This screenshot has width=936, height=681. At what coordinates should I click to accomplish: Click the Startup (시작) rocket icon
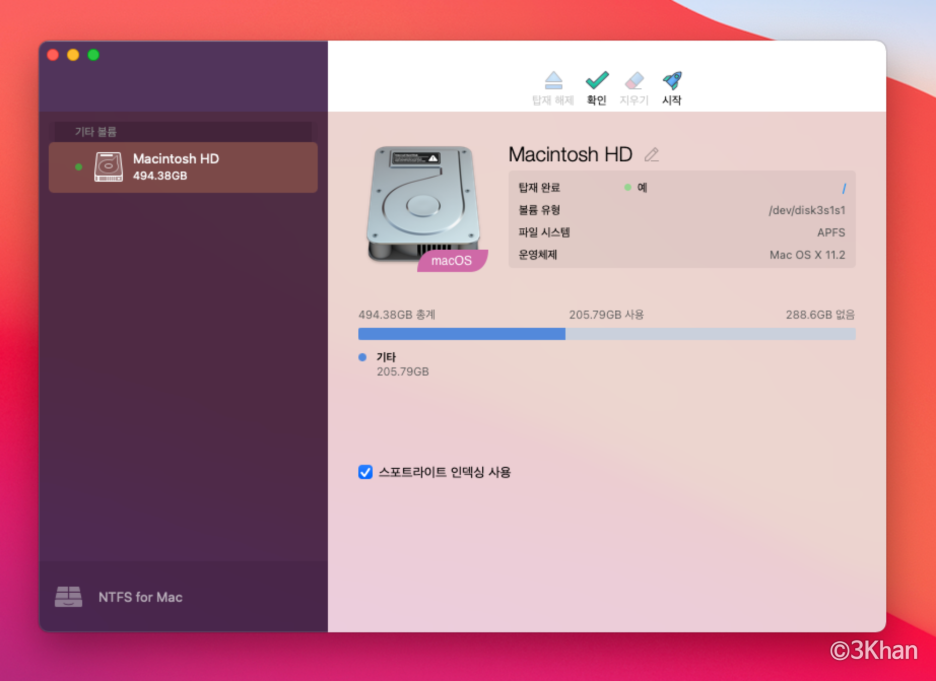[x=672, y=81]
